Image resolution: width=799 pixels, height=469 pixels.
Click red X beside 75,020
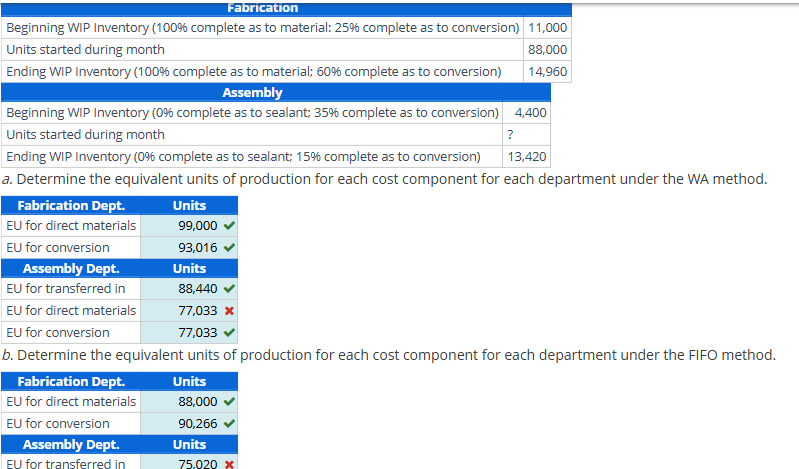tap(229, 464)
